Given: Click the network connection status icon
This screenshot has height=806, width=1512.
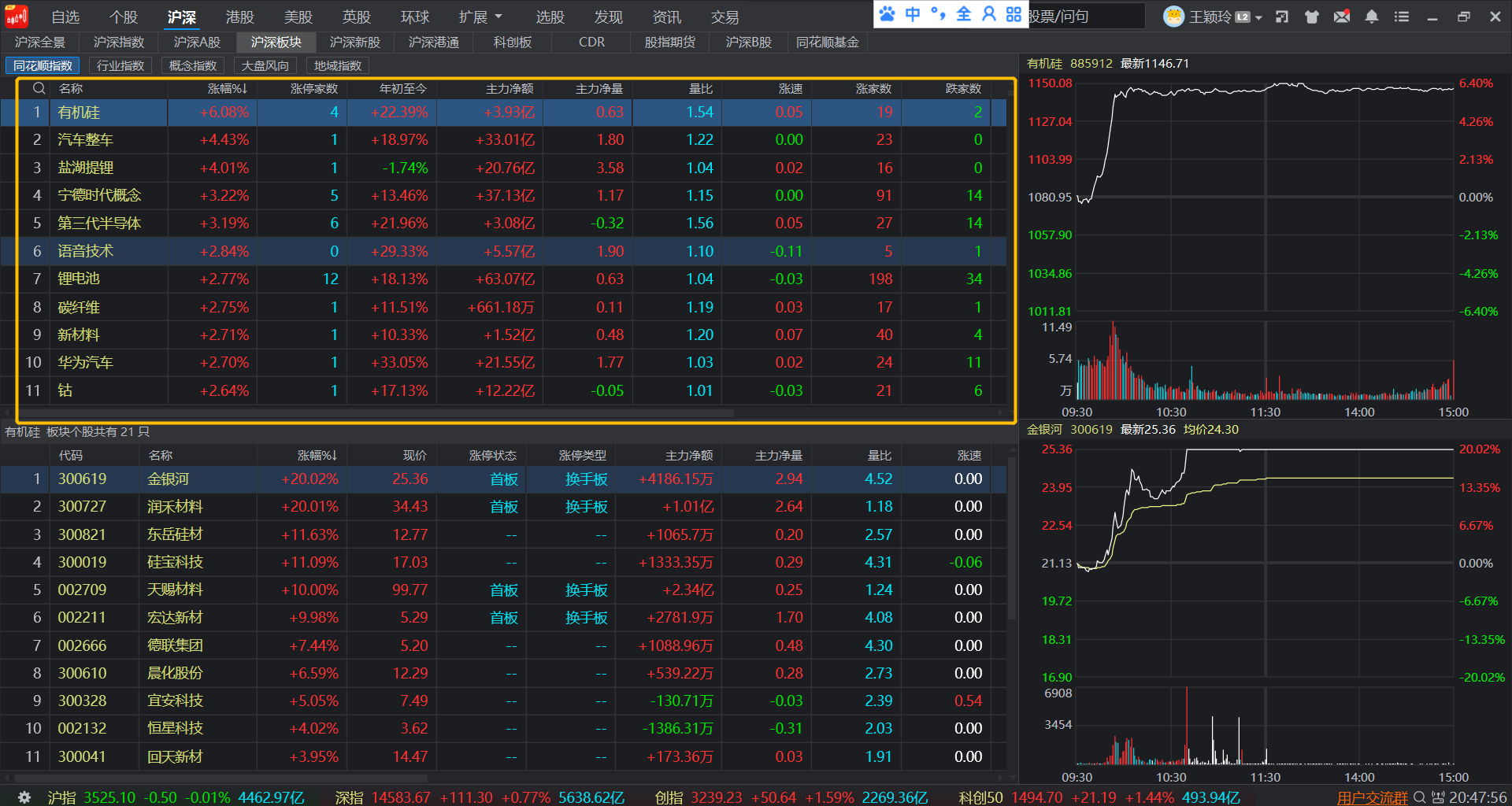Looking at the screenshot, I should [x=1438, y=797].
